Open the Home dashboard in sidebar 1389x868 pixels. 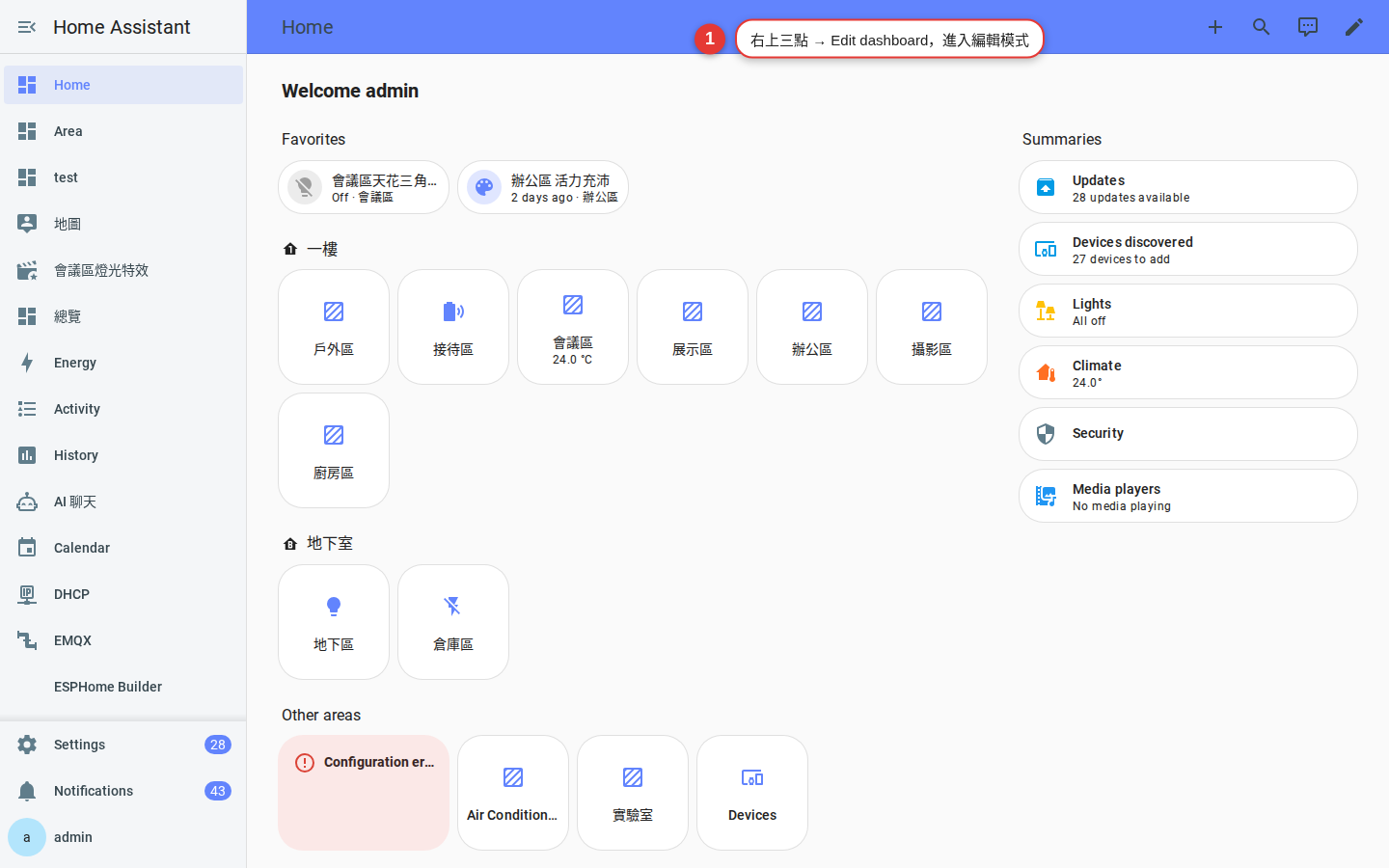coord(123,85)
